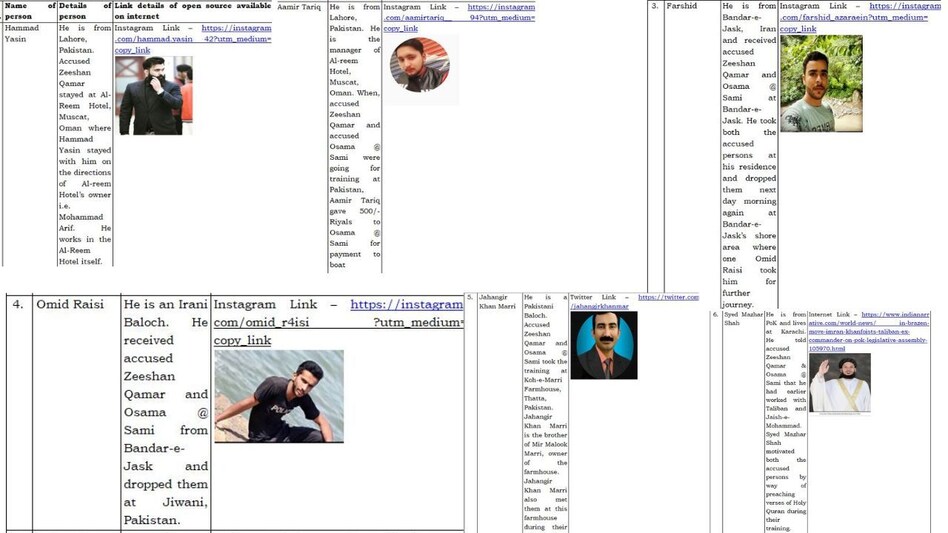Select the photo in Omid Raisi row
The image size is (948, 533).
point(278,396)
